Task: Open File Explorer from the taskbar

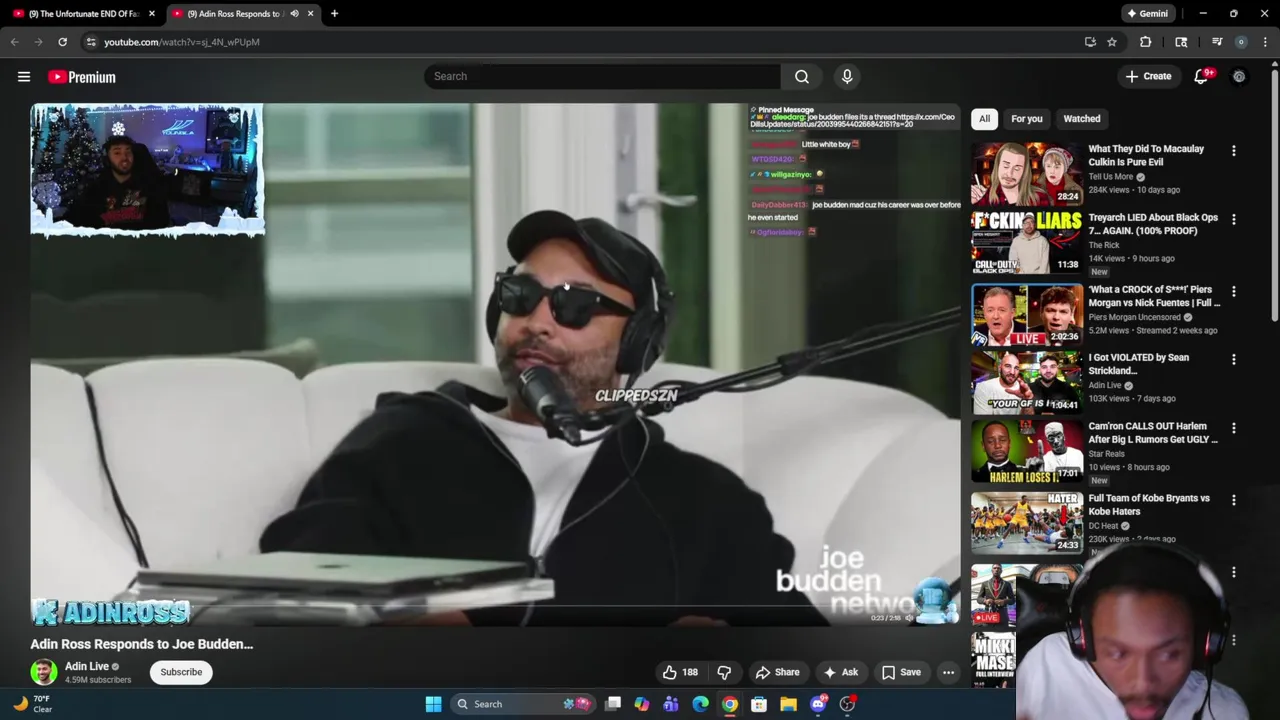Action: coord(789,704)
